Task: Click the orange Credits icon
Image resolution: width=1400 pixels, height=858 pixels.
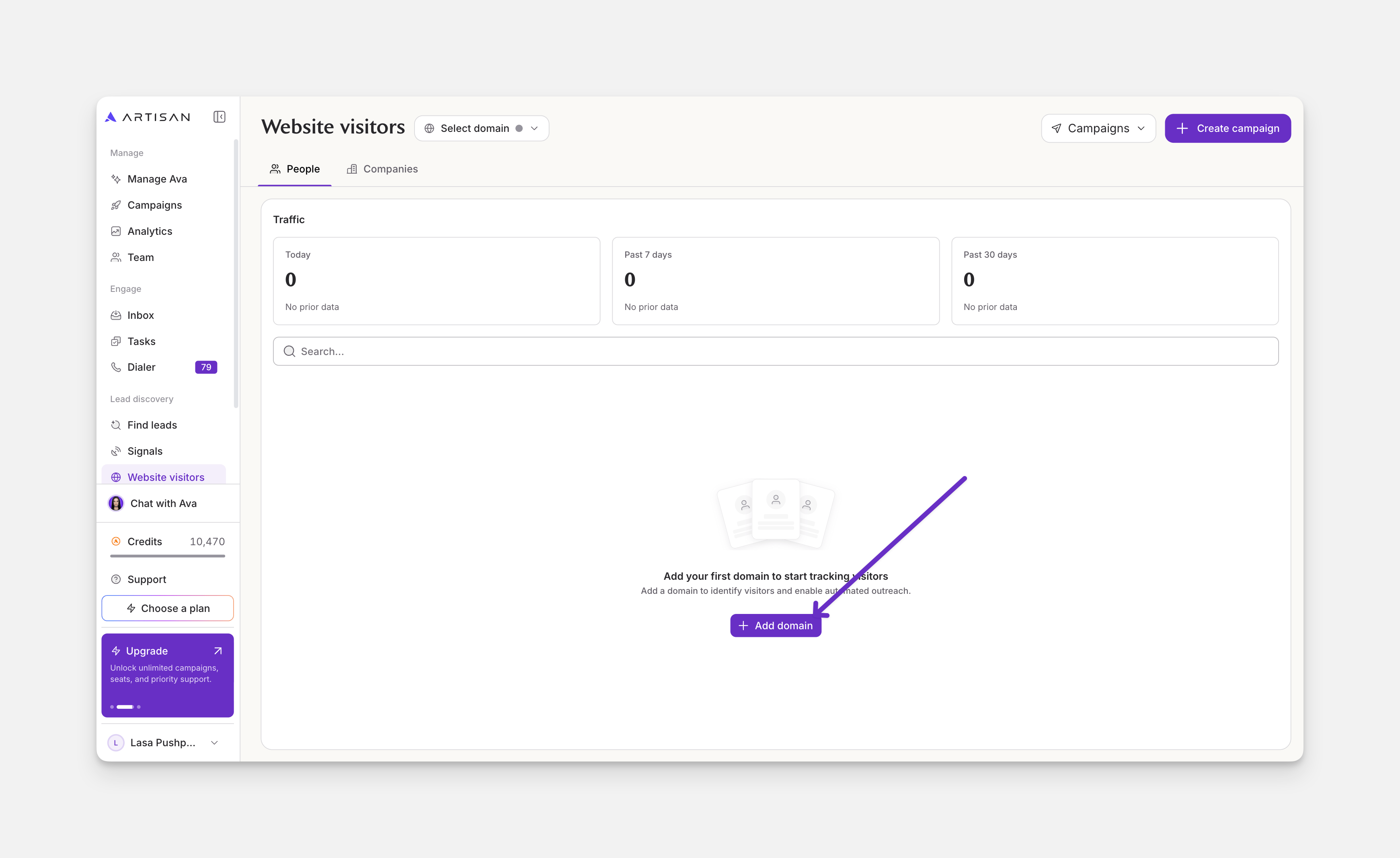Action: tap(116, 542)
